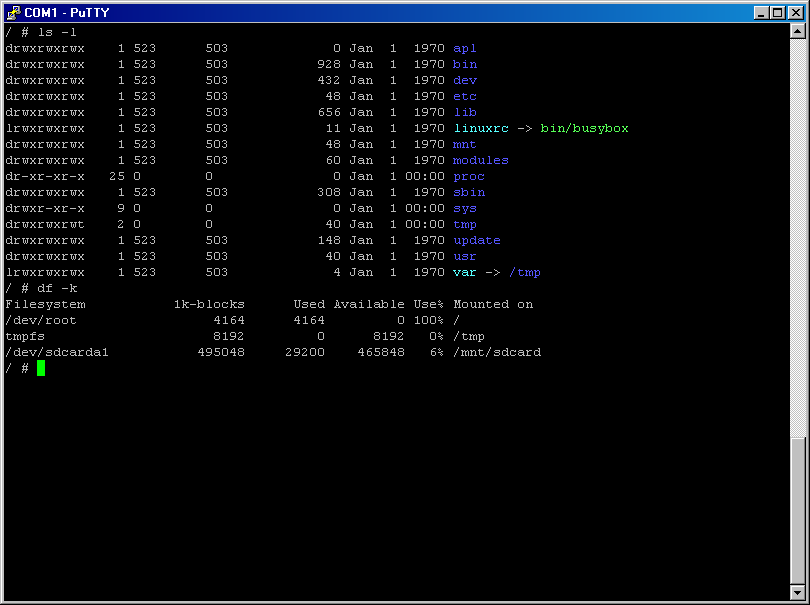Click the "dev" directory name
This screenshot has width=810, height=605.
click(465, 80)
